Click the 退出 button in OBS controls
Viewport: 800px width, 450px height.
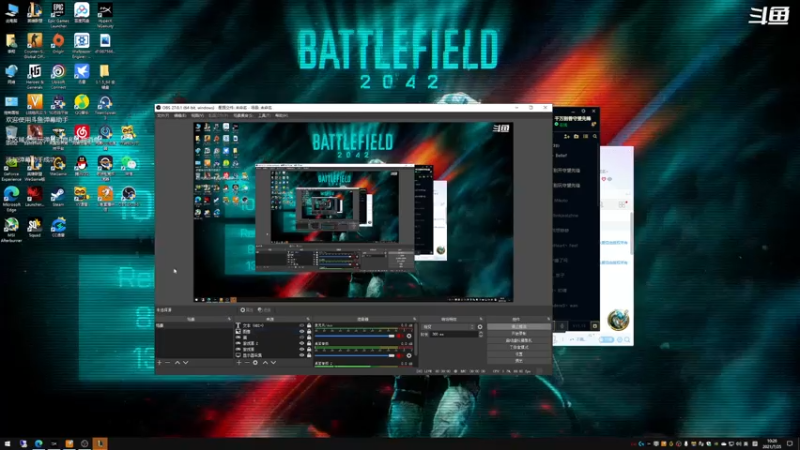pos(519,360)
